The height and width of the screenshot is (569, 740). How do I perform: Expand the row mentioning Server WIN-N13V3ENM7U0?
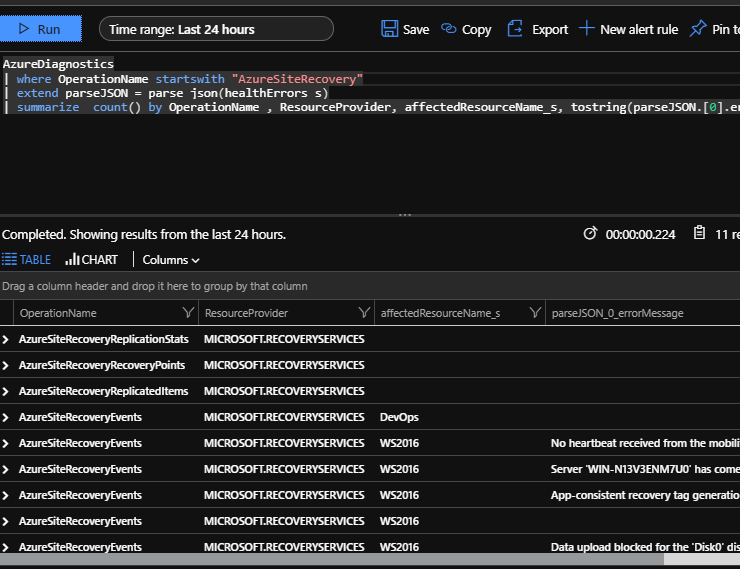(6, 469)
